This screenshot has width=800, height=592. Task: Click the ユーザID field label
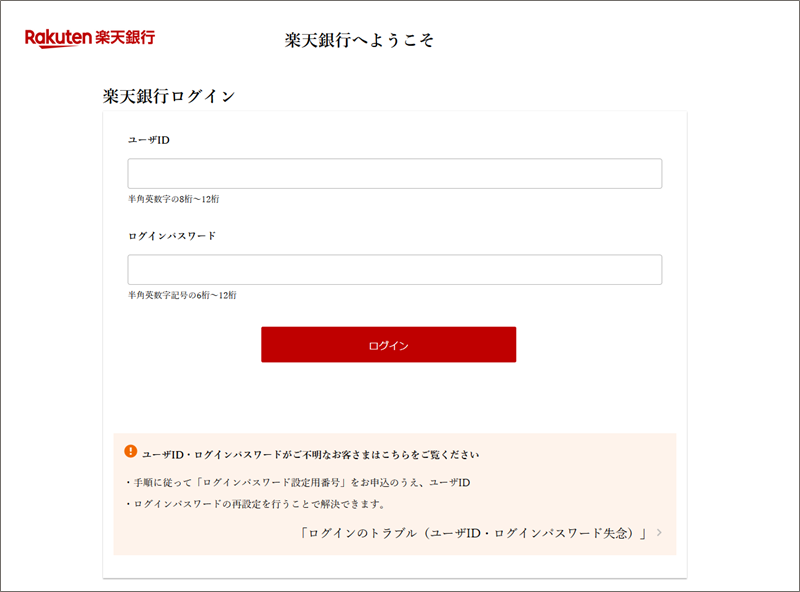(149, 140)
